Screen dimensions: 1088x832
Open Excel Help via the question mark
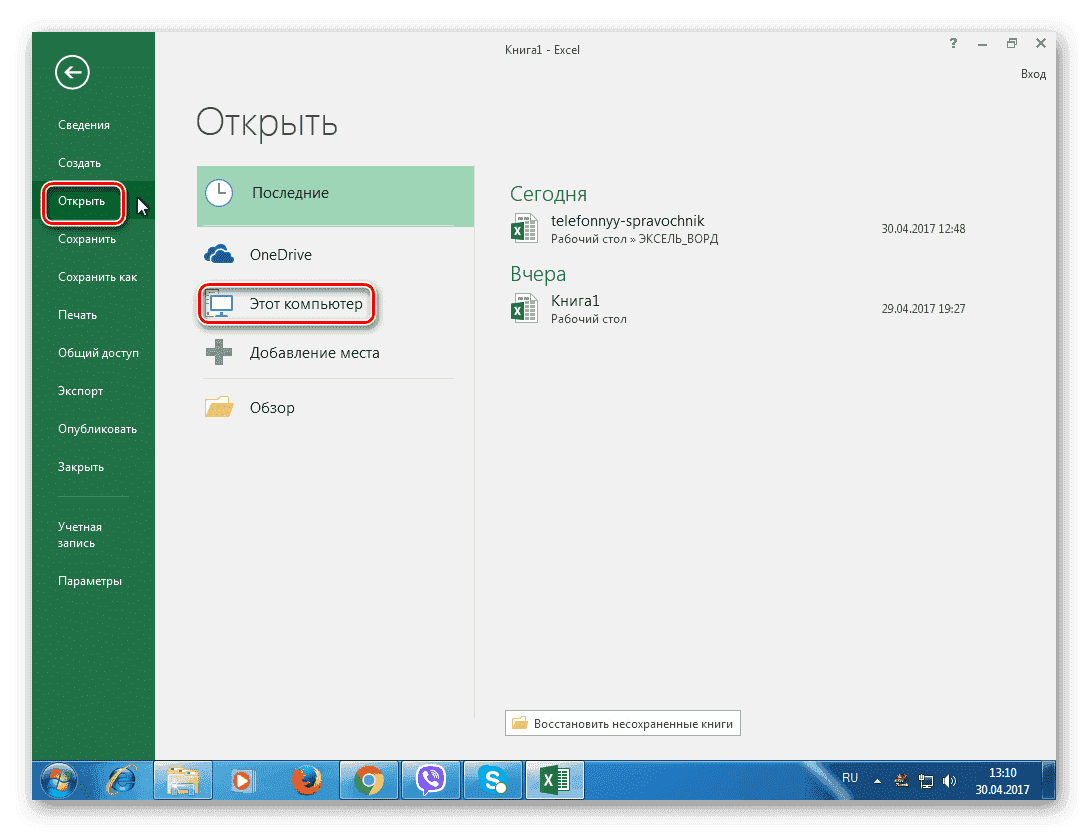pyautogui.click(x=952, y=43)
